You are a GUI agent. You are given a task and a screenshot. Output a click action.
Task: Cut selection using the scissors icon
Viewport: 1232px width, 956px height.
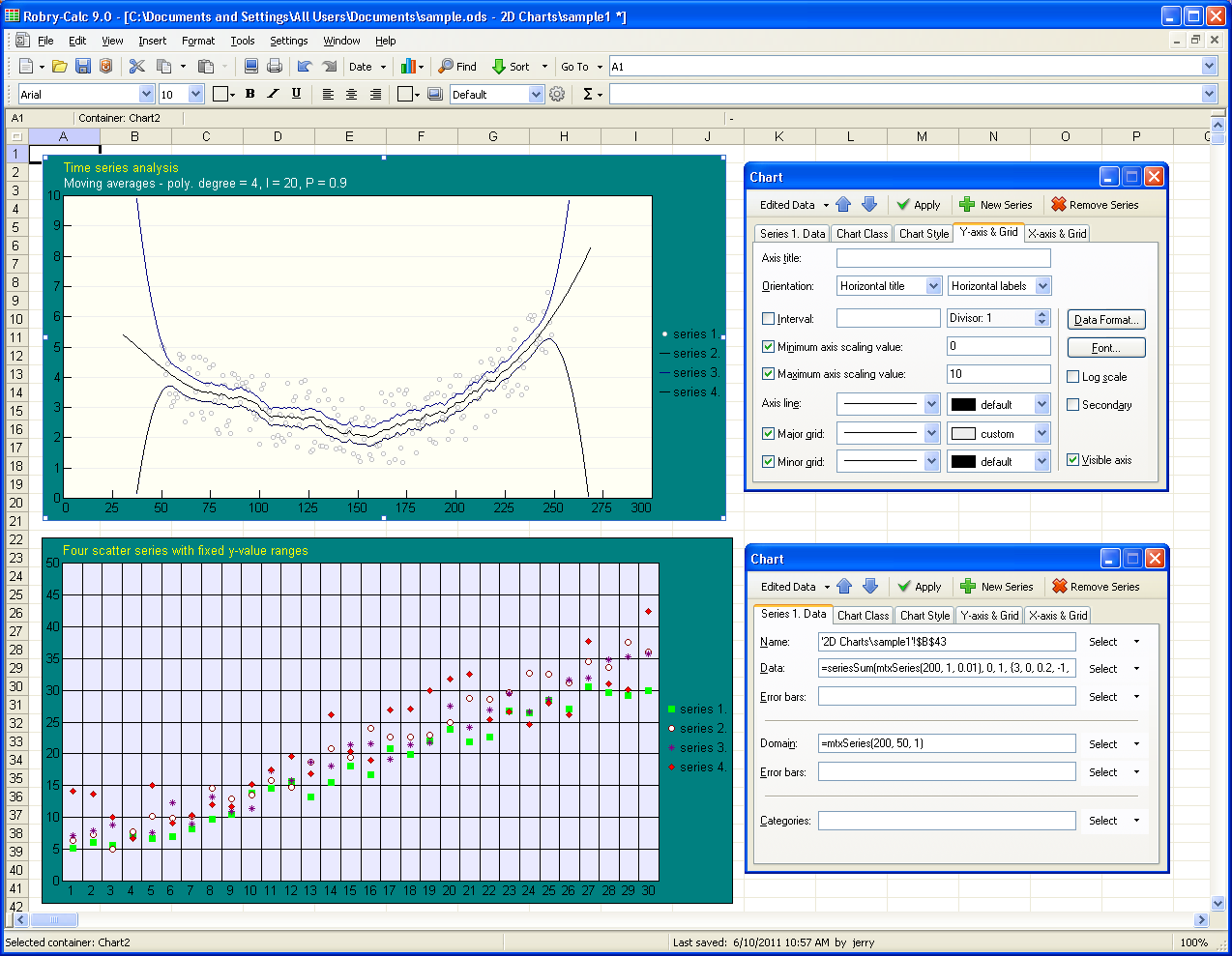pos(137,67)
